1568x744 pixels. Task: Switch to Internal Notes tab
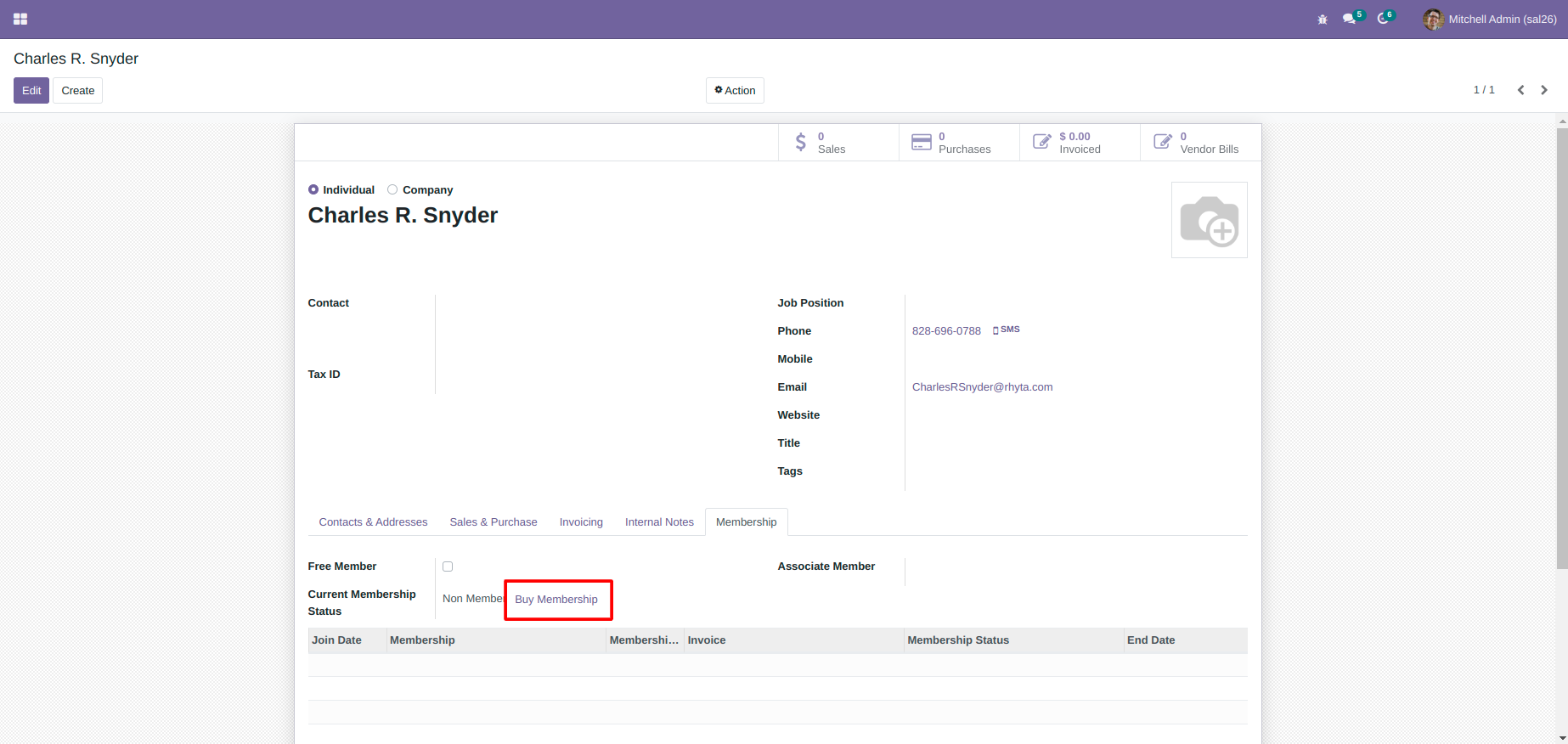pos(659,522)
